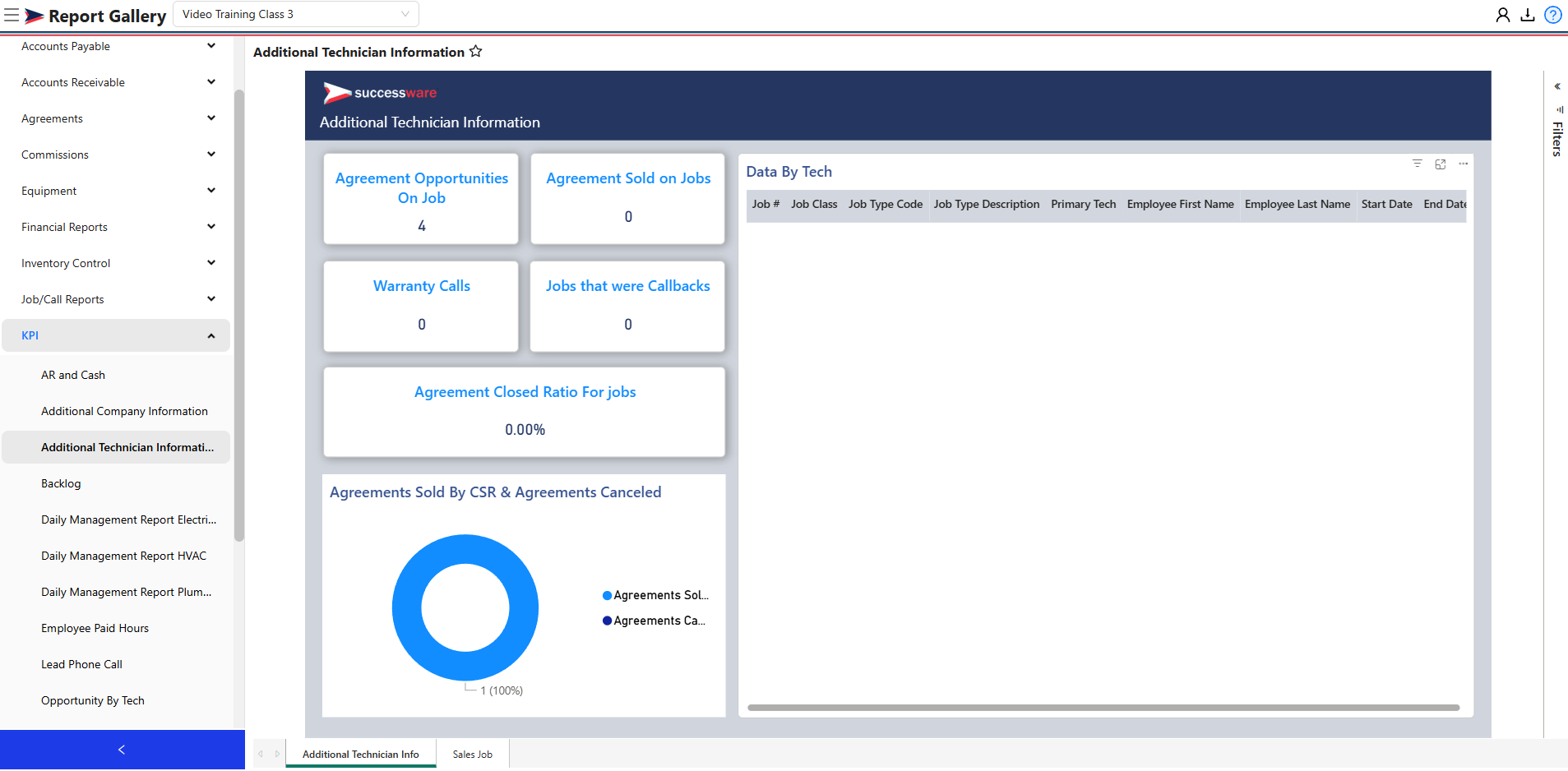1568x771 pixels.
Task: Open Employee Paid Hours report
Action: tap(116, 628)
